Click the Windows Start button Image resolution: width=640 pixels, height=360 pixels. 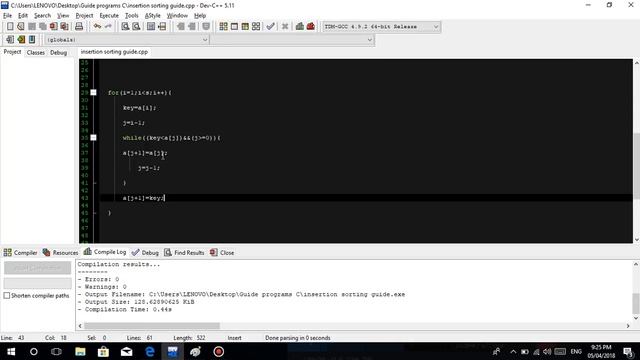(x=11, y=351)
